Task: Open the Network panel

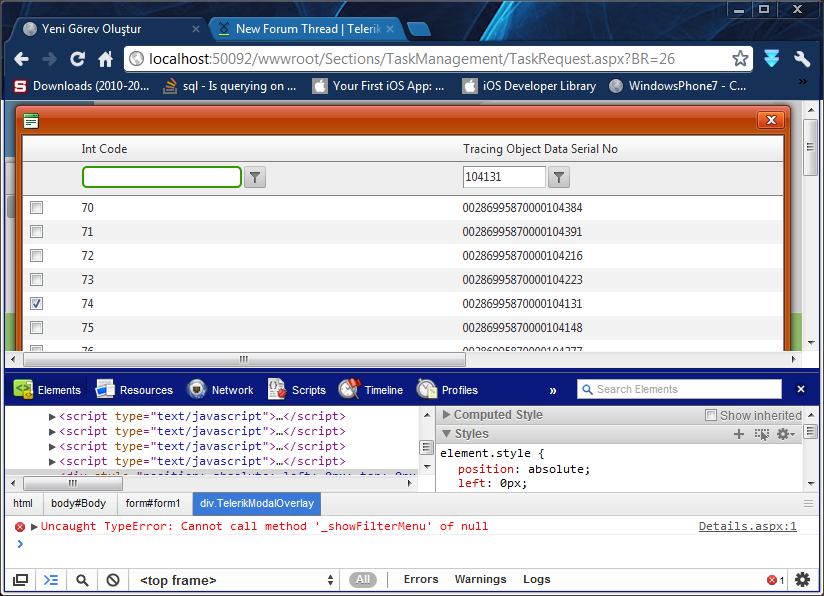Action: [220, 390]
